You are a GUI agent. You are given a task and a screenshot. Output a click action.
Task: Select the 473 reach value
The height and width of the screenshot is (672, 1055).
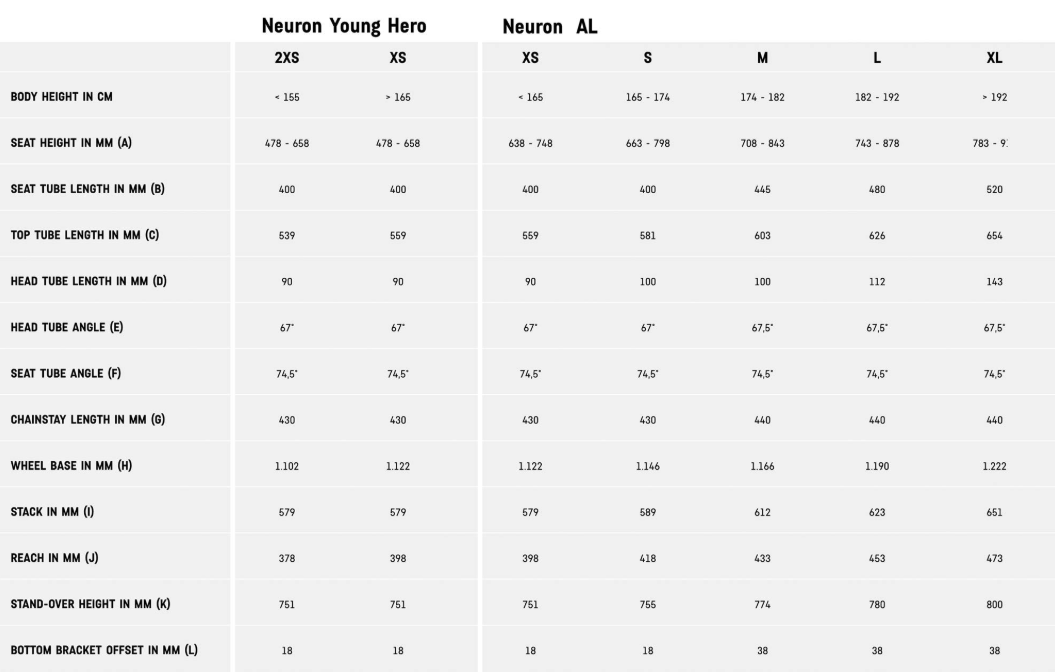(x=994, y=558)
